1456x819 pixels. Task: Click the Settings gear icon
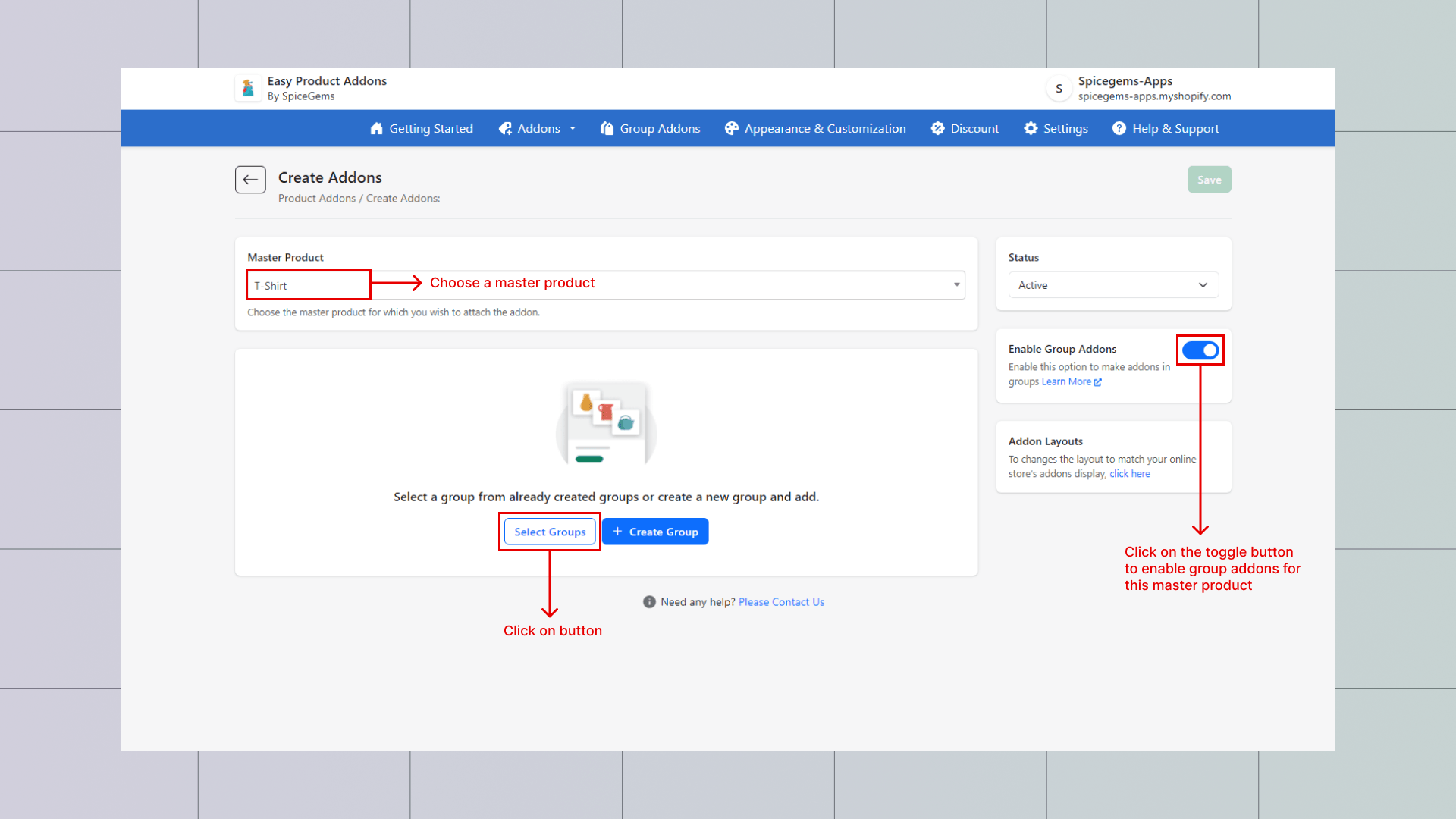(x=1031, y=129)
